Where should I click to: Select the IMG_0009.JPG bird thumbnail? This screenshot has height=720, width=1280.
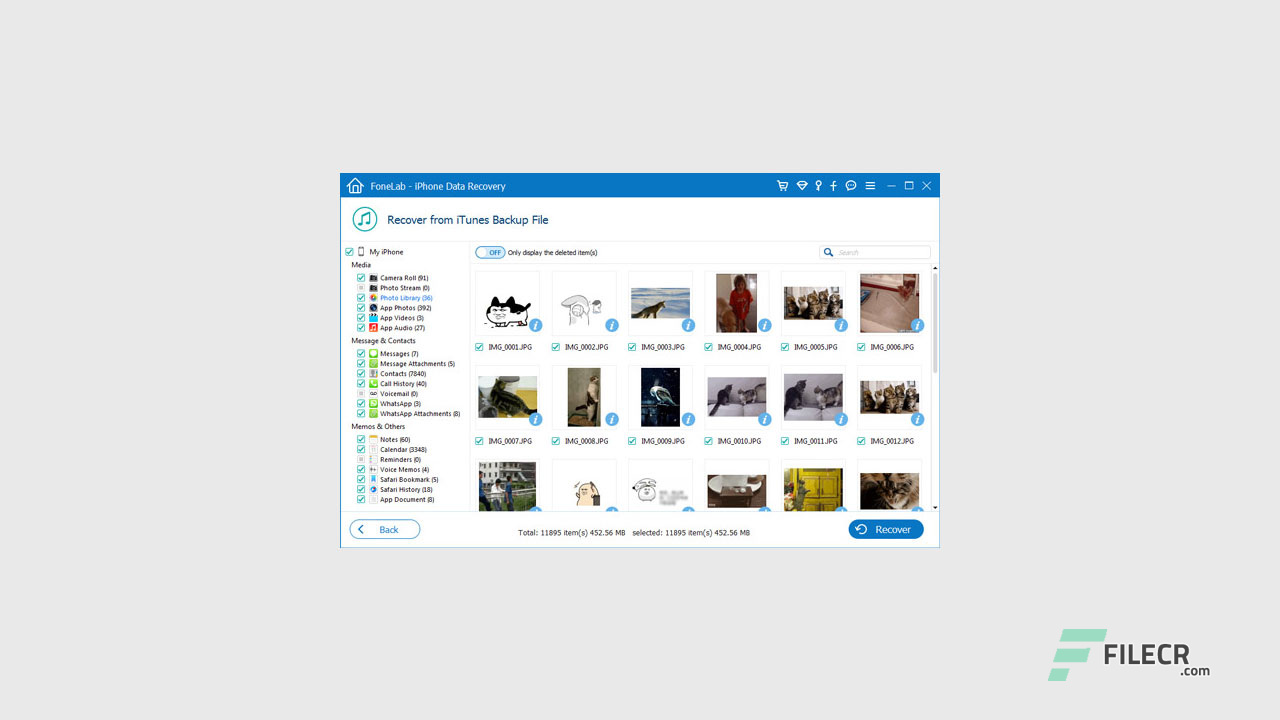(660, 397)
